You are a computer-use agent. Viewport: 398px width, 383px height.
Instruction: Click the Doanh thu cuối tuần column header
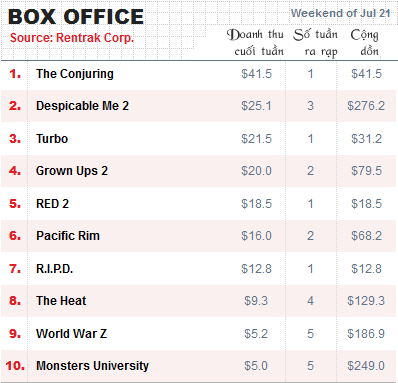pos(255,43)
